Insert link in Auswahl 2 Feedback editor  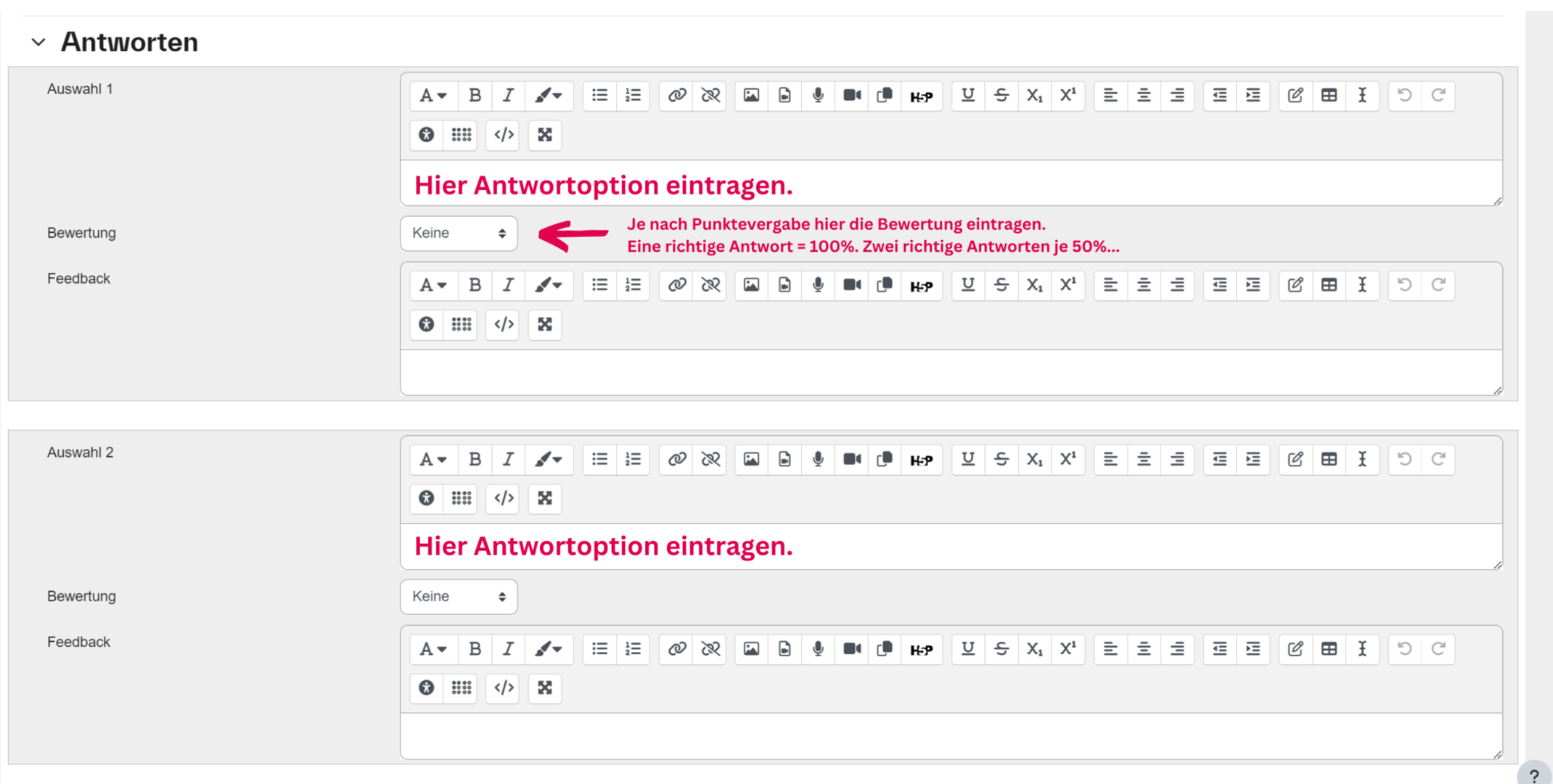[x=676, y=649]
